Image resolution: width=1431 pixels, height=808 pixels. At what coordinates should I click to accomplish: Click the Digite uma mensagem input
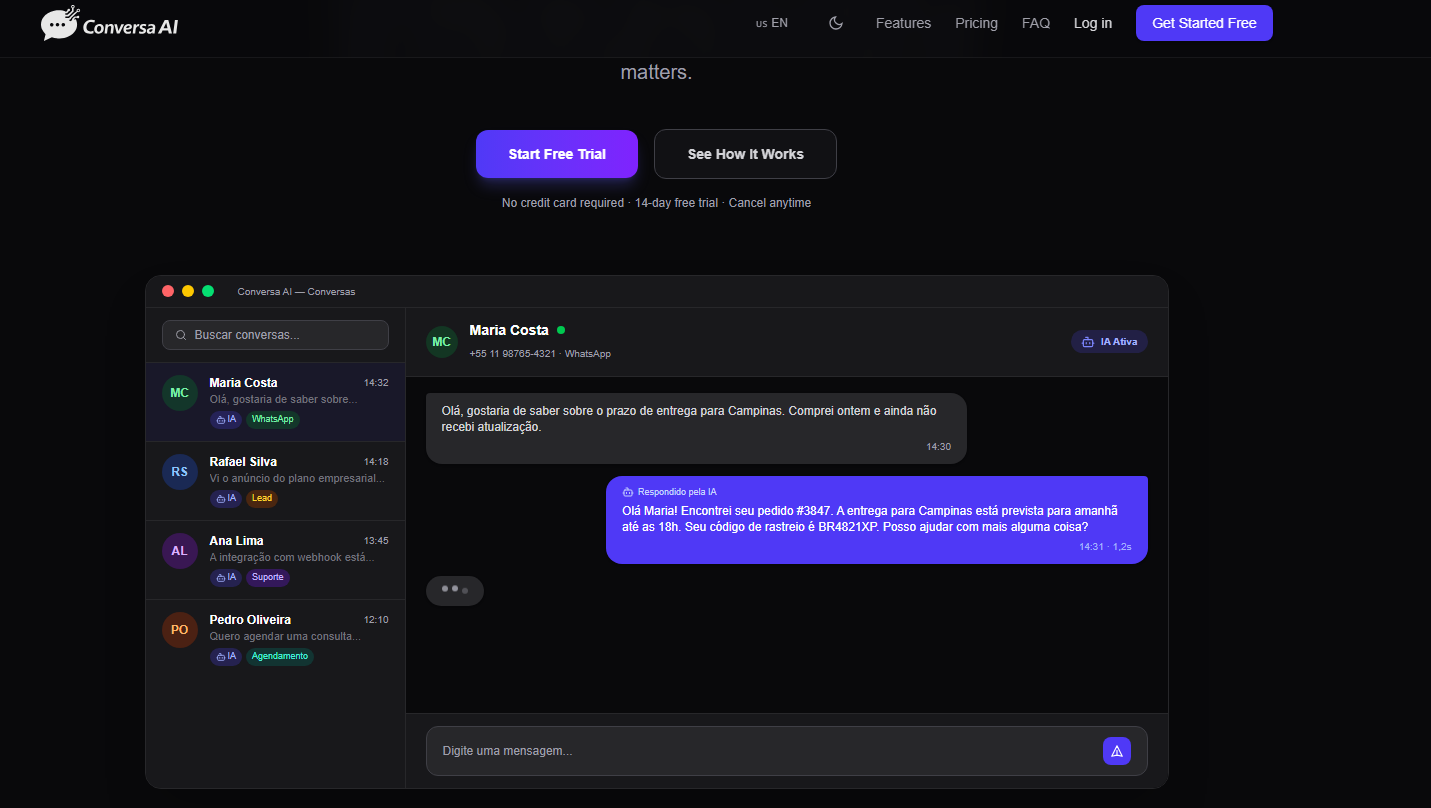coord(760,751)
